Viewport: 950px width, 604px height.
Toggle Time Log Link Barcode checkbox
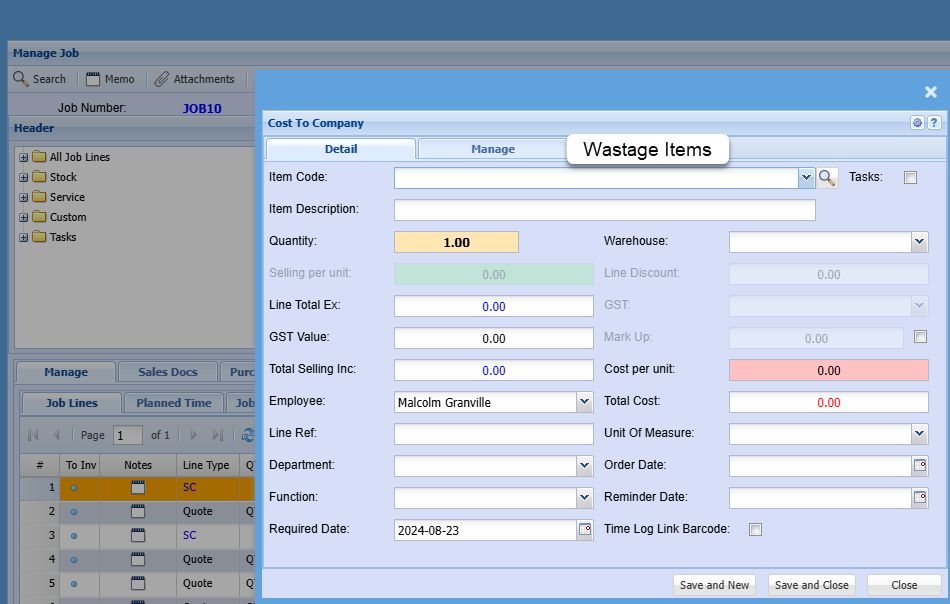click(756, 530)
